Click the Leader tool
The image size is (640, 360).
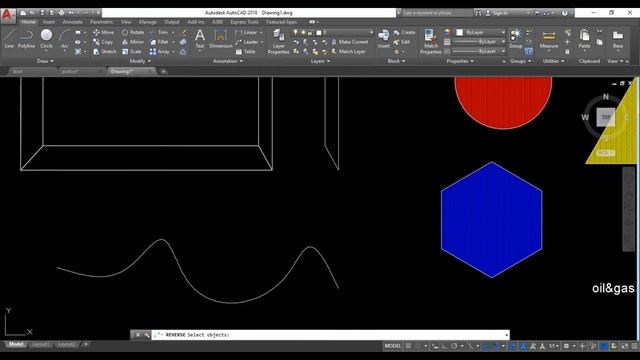click(x=247, y=42)
